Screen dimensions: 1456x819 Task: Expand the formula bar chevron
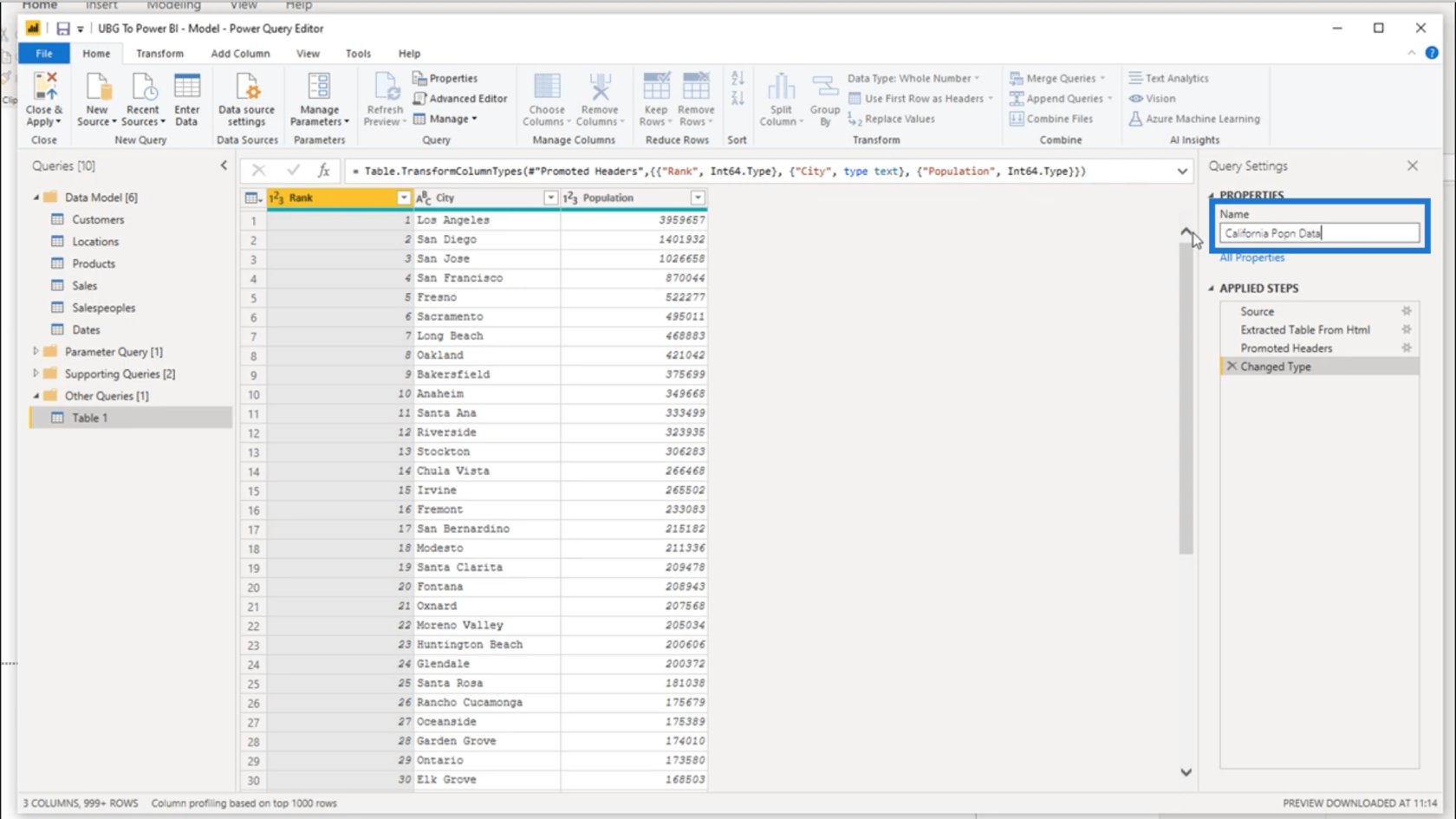(1182, 172)
